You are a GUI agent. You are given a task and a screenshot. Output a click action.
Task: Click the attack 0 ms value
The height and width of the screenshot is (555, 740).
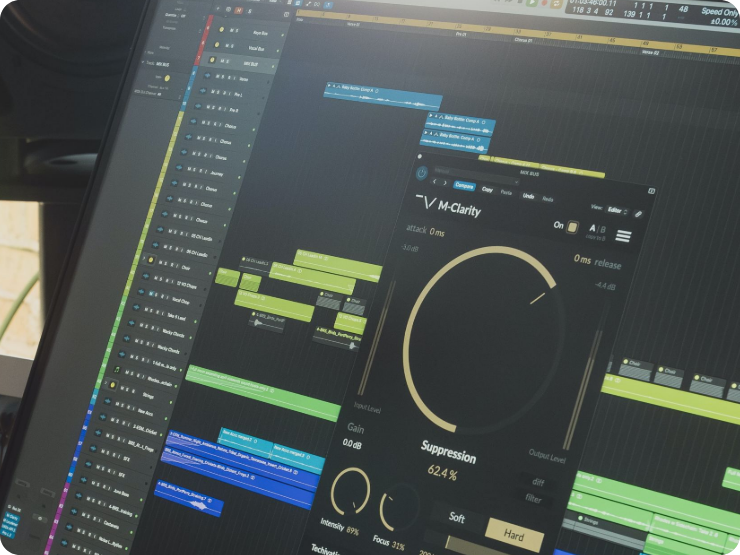[437, 232]
